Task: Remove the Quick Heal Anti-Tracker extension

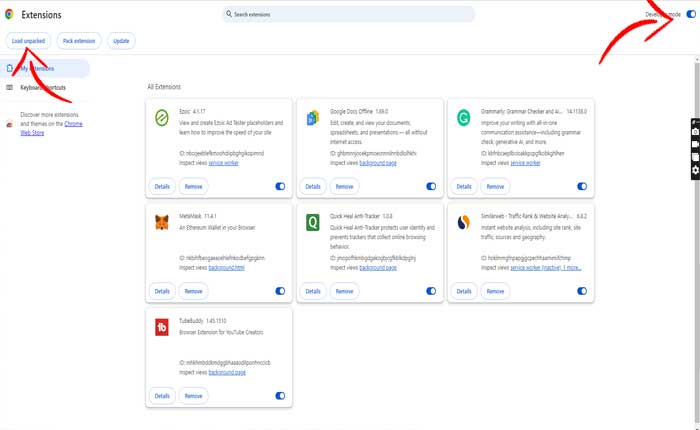Action: point(344,291)
